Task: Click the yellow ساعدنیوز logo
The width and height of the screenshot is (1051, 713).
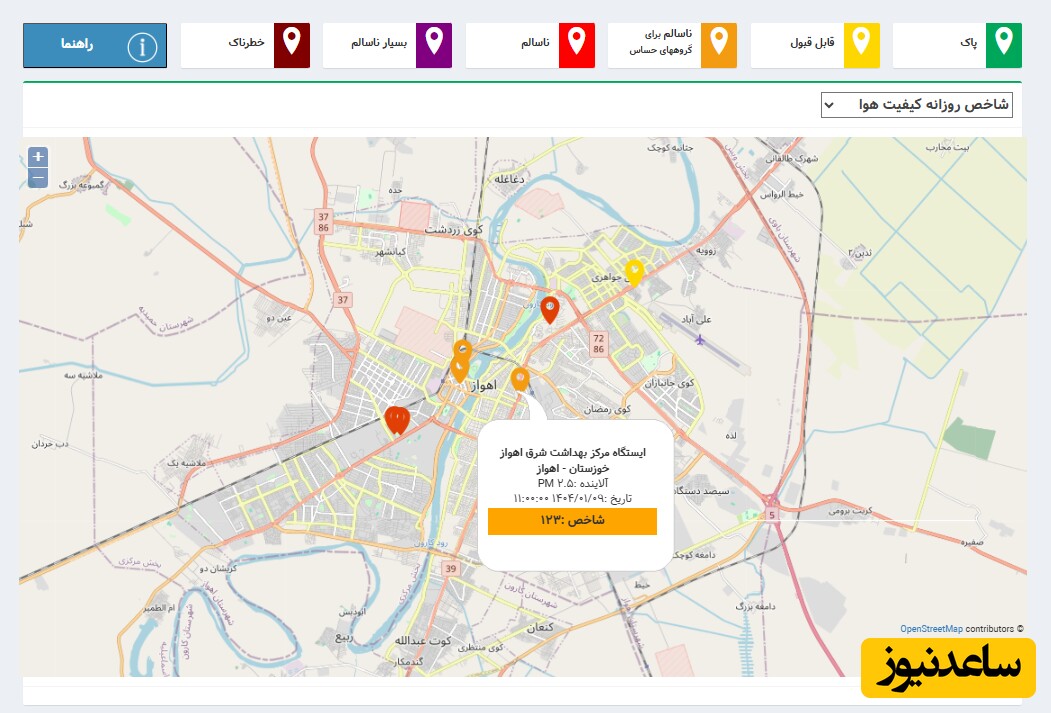Action: pyautogui.click(x=948, y=668)
